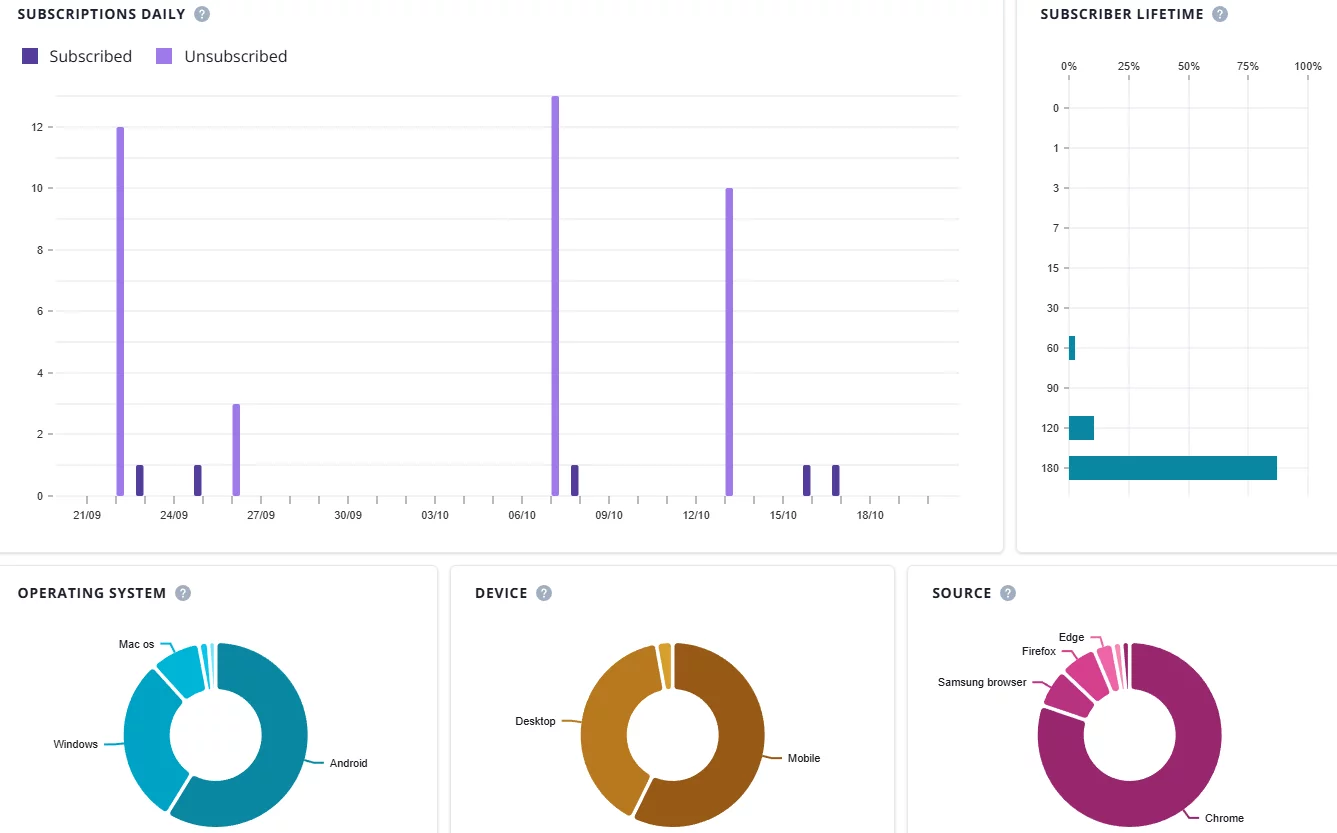Click the Samsung browser label
This screenshot has height=833, width=1337.
(981, 682)
